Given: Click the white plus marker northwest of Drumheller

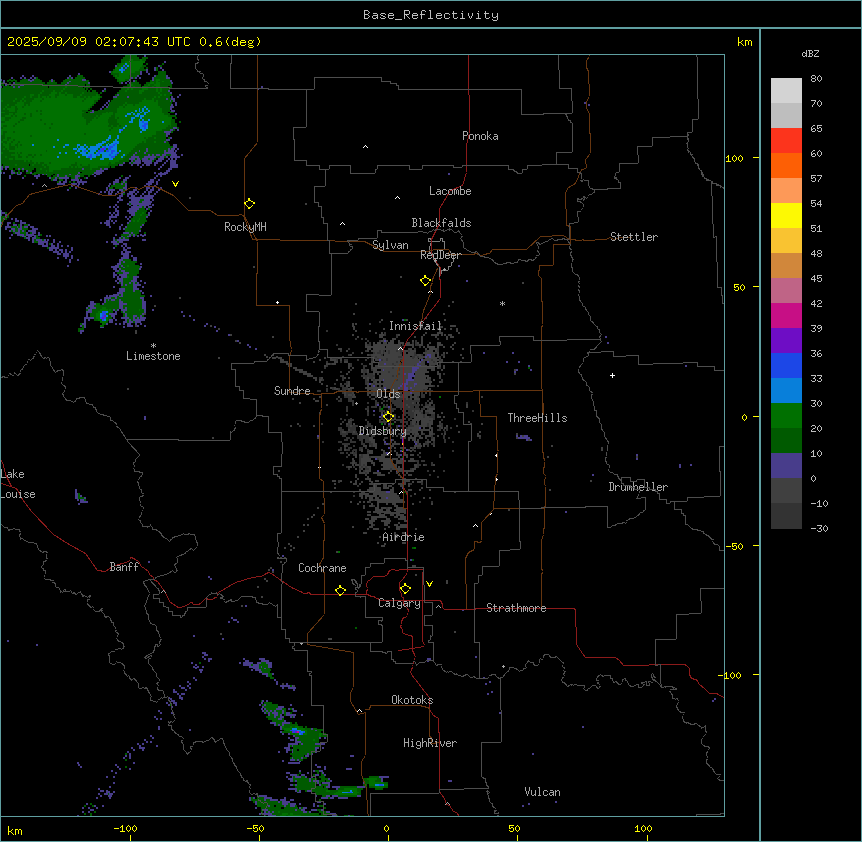Looking at the screenshot, I should click(612, 375).
